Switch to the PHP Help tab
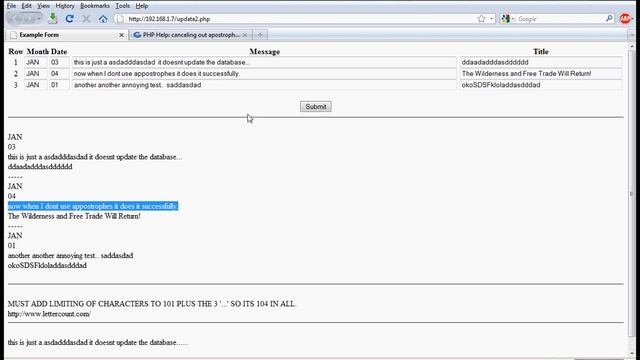 pyautogui.click(x=191, y=35)
